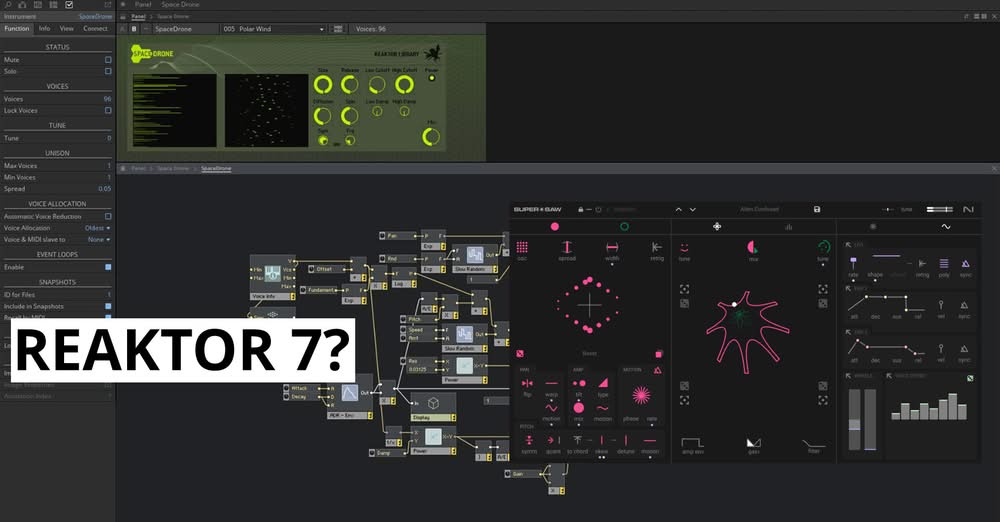Toggle the Lock Voices checkbox
This screenshot has height=522, width=1000.
point(108,110)
